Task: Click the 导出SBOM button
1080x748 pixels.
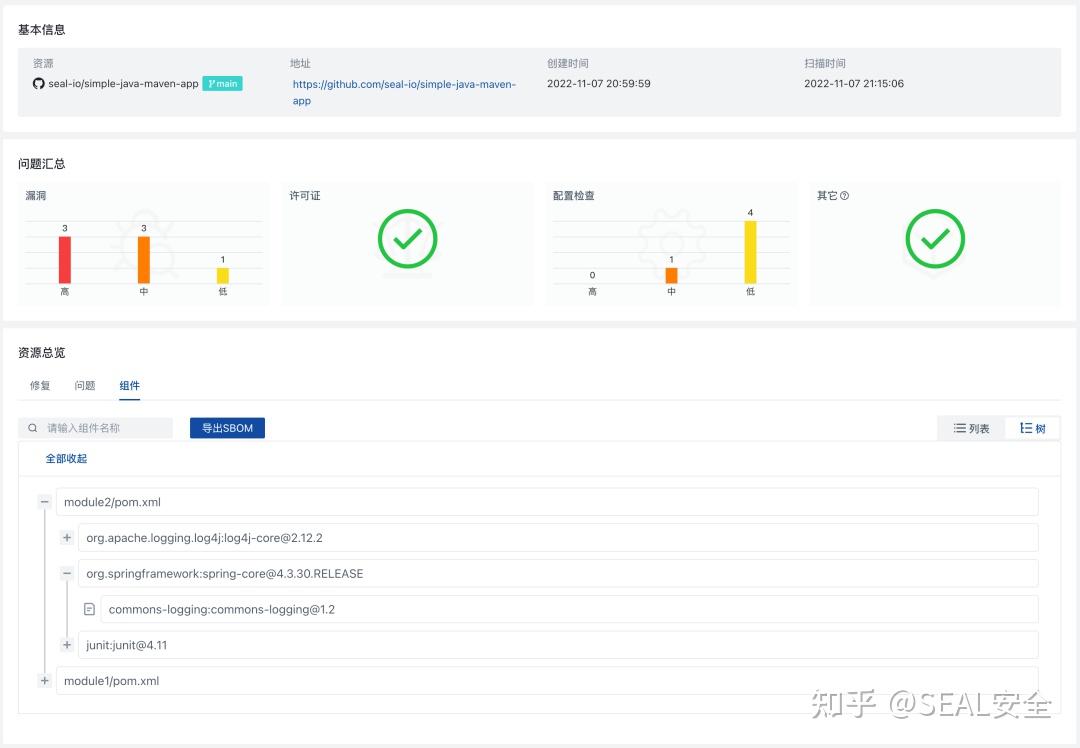Action: (x=227, y=427)
